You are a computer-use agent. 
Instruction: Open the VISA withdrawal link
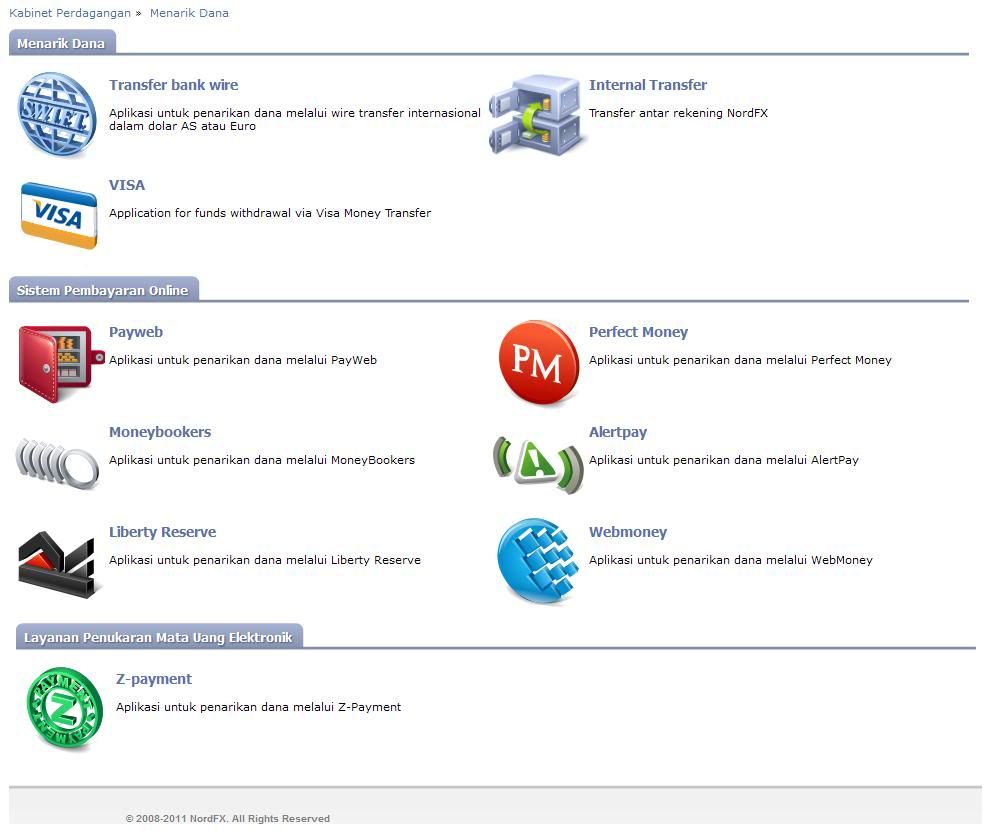pos(127,185)
